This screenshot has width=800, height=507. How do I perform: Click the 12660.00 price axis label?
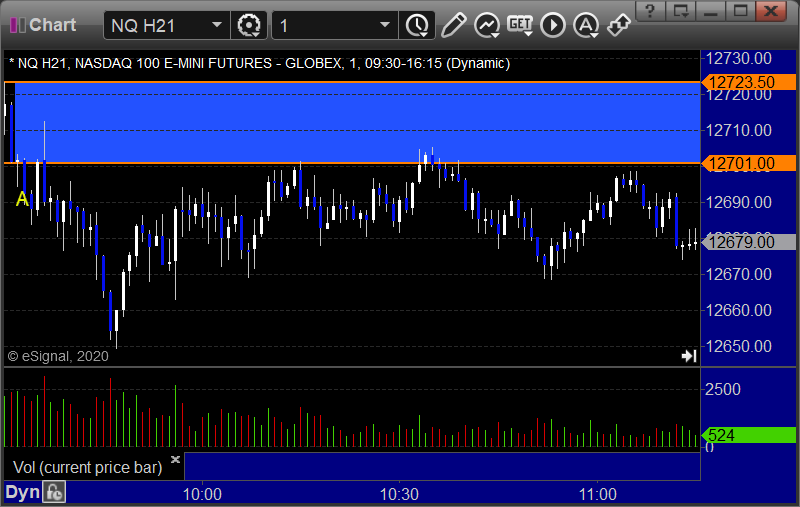[x=738, y=310]
